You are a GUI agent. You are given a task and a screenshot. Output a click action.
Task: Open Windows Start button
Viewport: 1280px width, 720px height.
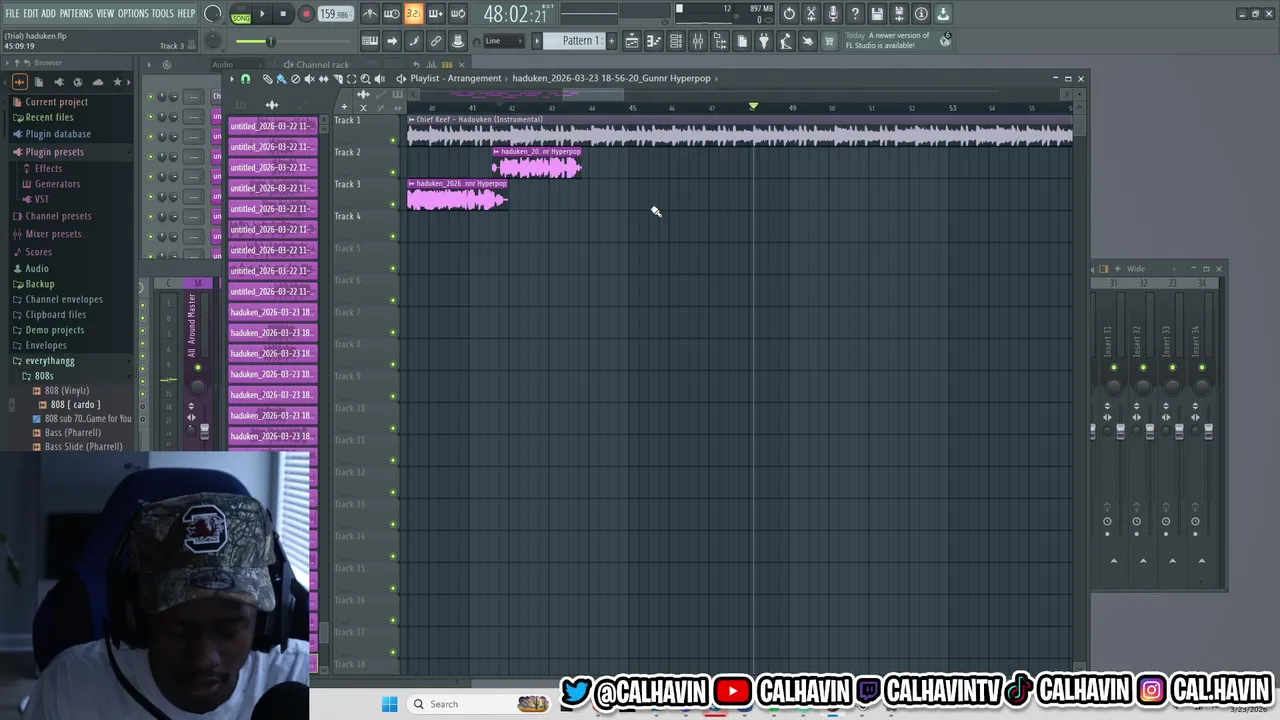[389, 704]
